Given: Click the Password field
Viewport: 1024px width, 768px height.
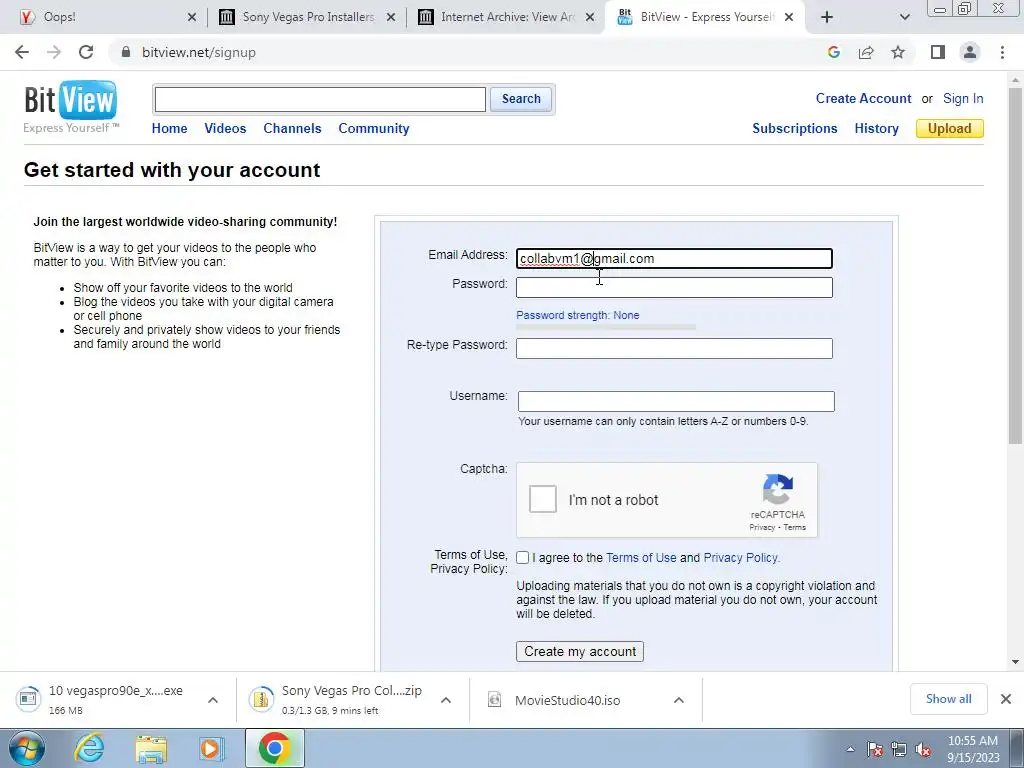Looking at the screenshot, I should point(674,287).
